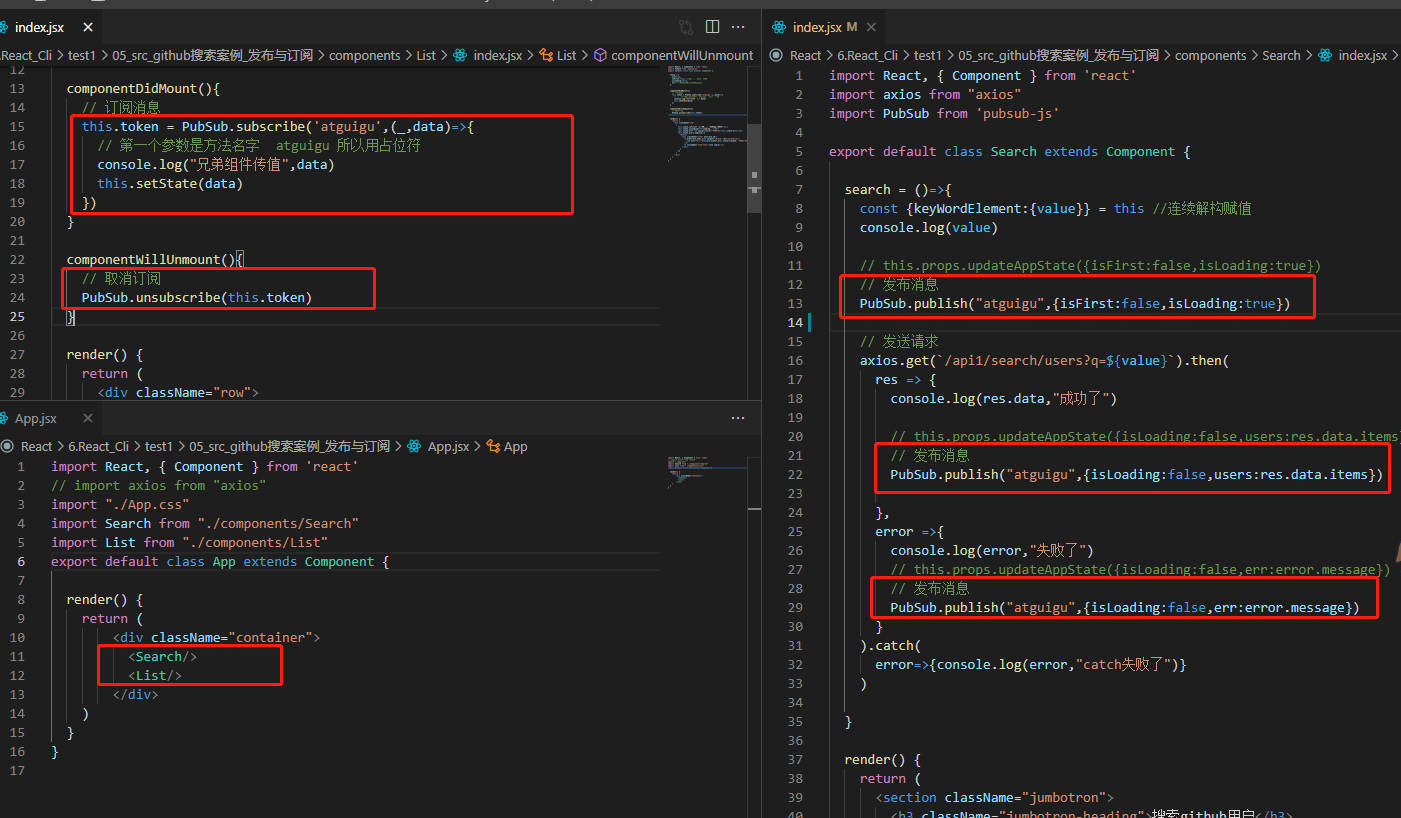Click '<List/>' tag in App.jsx
The width and height of the screenshot is (1401, 818).
pyautogui.click(x=155, y=675)
